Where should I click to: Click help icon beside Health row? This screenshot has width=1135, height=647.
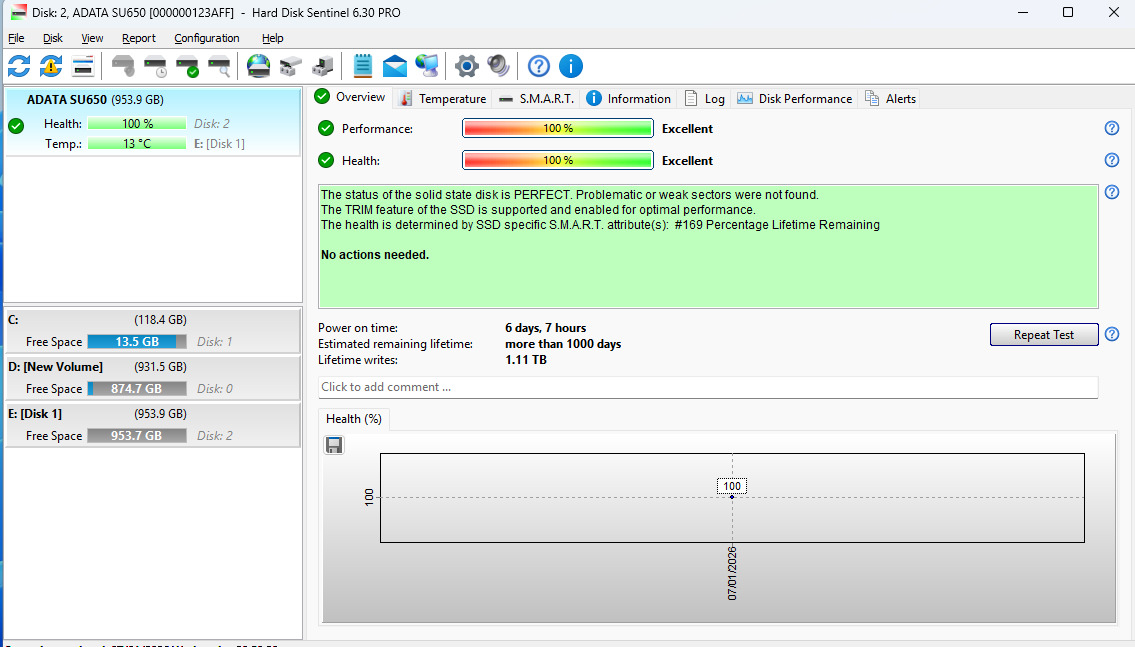click(x=1112, y=160)
